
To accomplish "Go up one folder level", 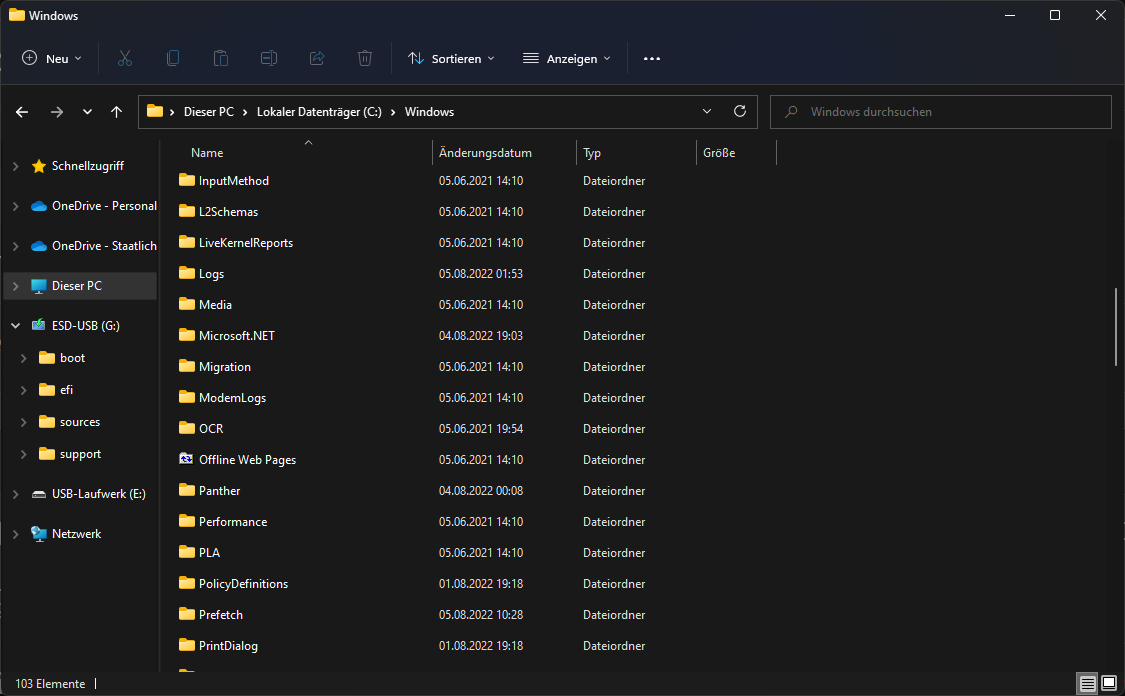I will click(116, 112).
